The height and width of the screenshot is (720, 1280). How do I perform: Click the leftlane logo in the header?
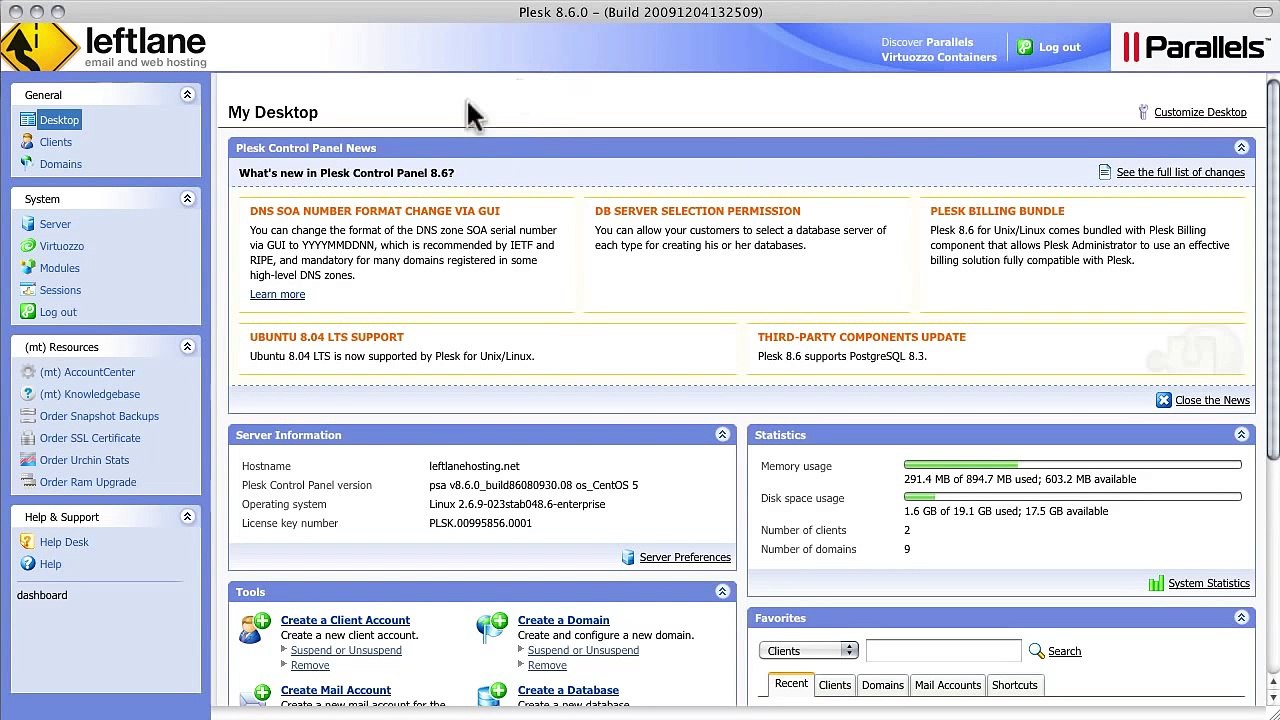click(x=104, y=47)
